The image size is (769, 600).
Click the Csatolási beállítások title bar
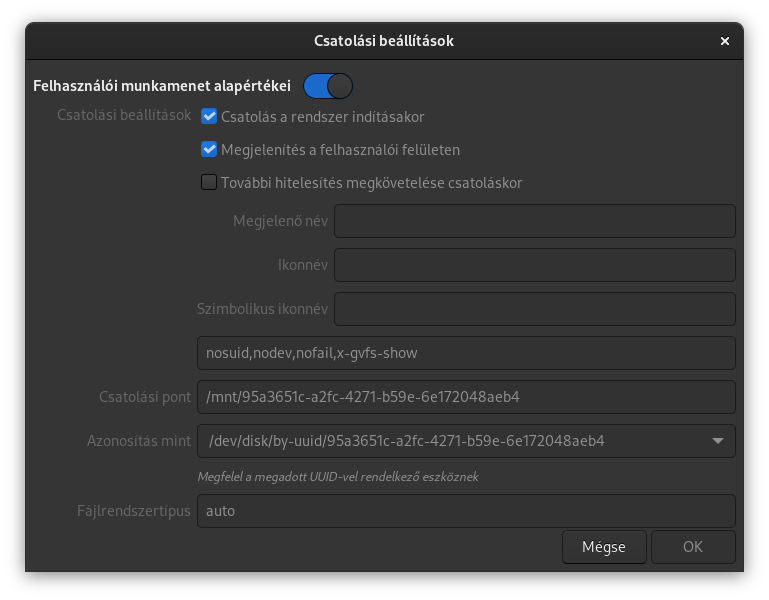(384, 41)
